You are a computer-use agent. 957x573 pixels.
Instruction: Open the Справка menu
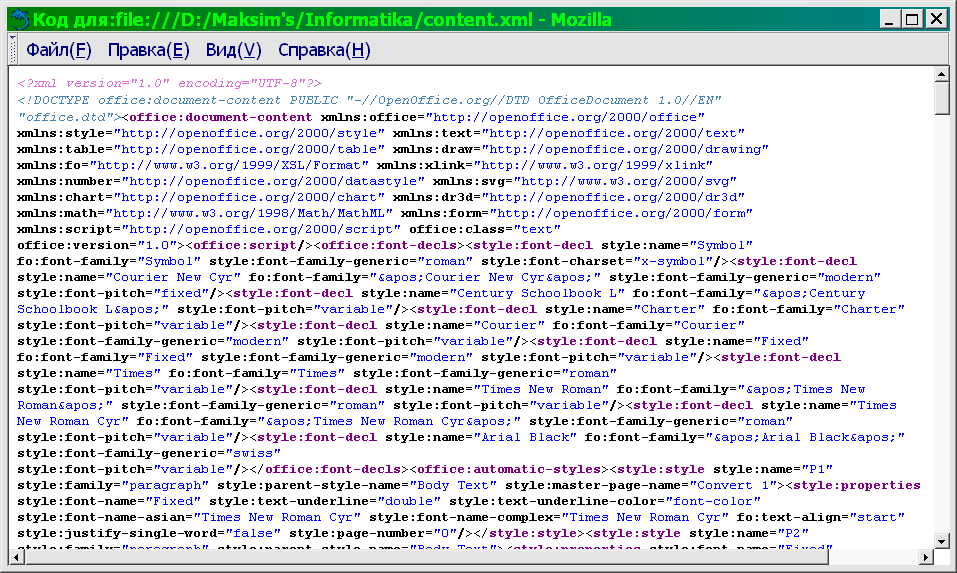click(x=324, y=50)
